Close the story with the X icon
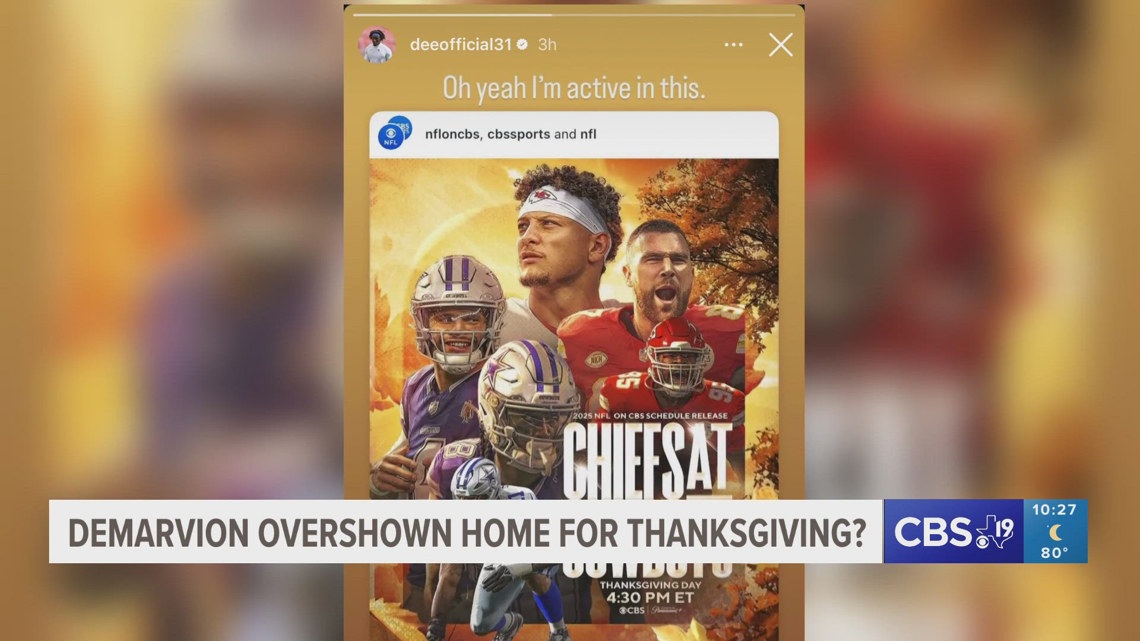 pos(781,45)
